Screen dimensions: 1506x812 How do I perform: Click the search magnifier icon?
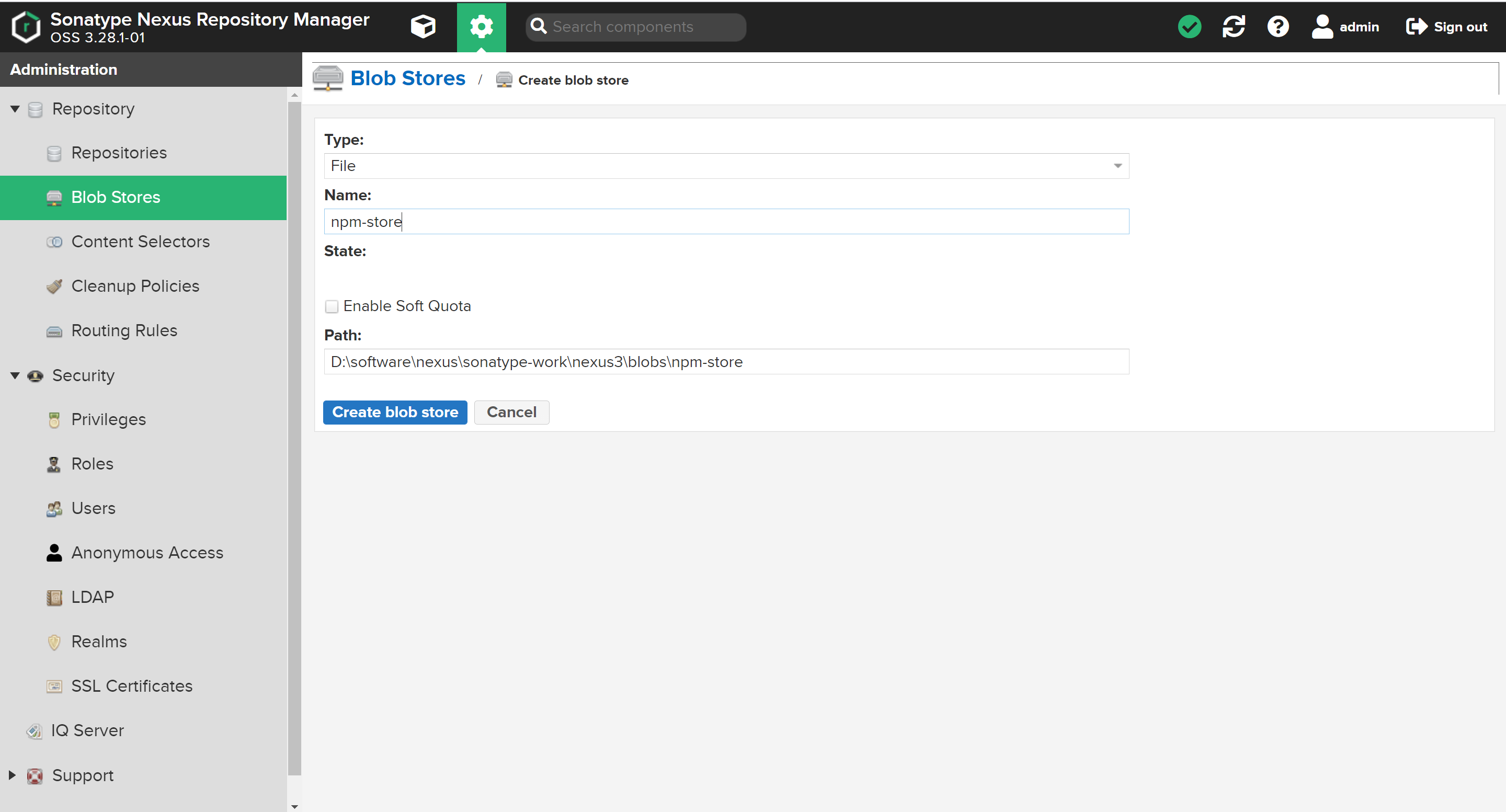click(x=538, y=26)
